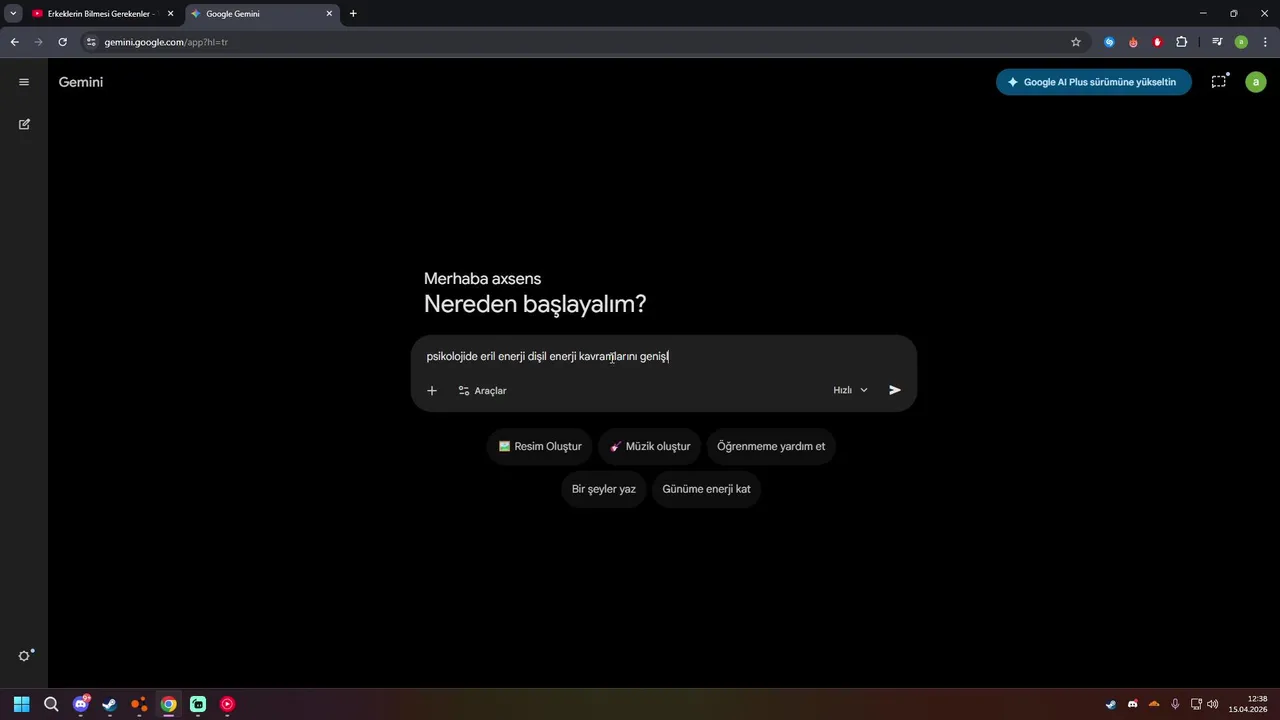1280x720 pixels.
Task: Open the media control music icon
Action: click(x=1217, y=42)
